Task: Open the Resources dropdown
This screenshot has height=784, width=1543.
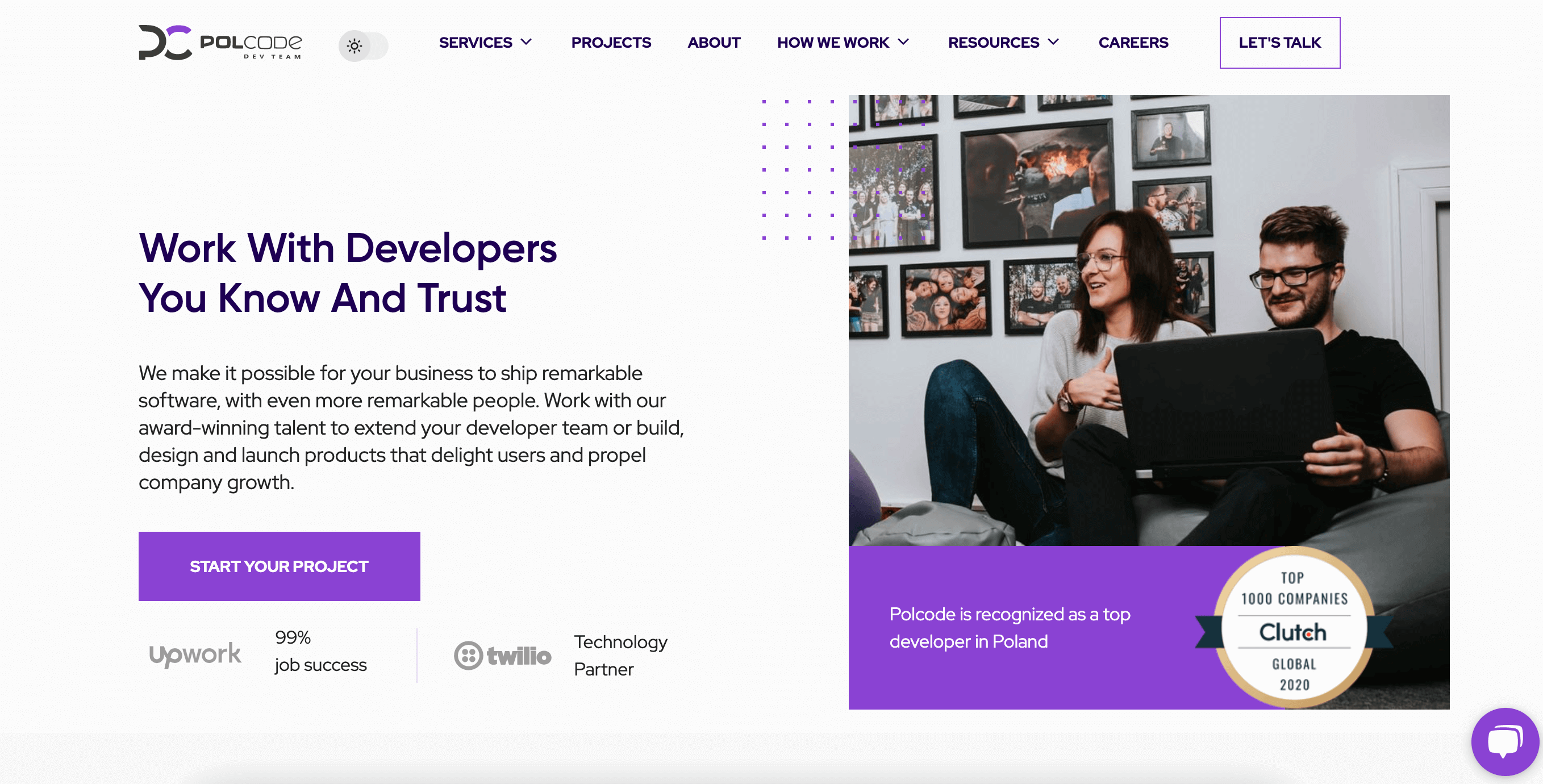Action: 1004,42
